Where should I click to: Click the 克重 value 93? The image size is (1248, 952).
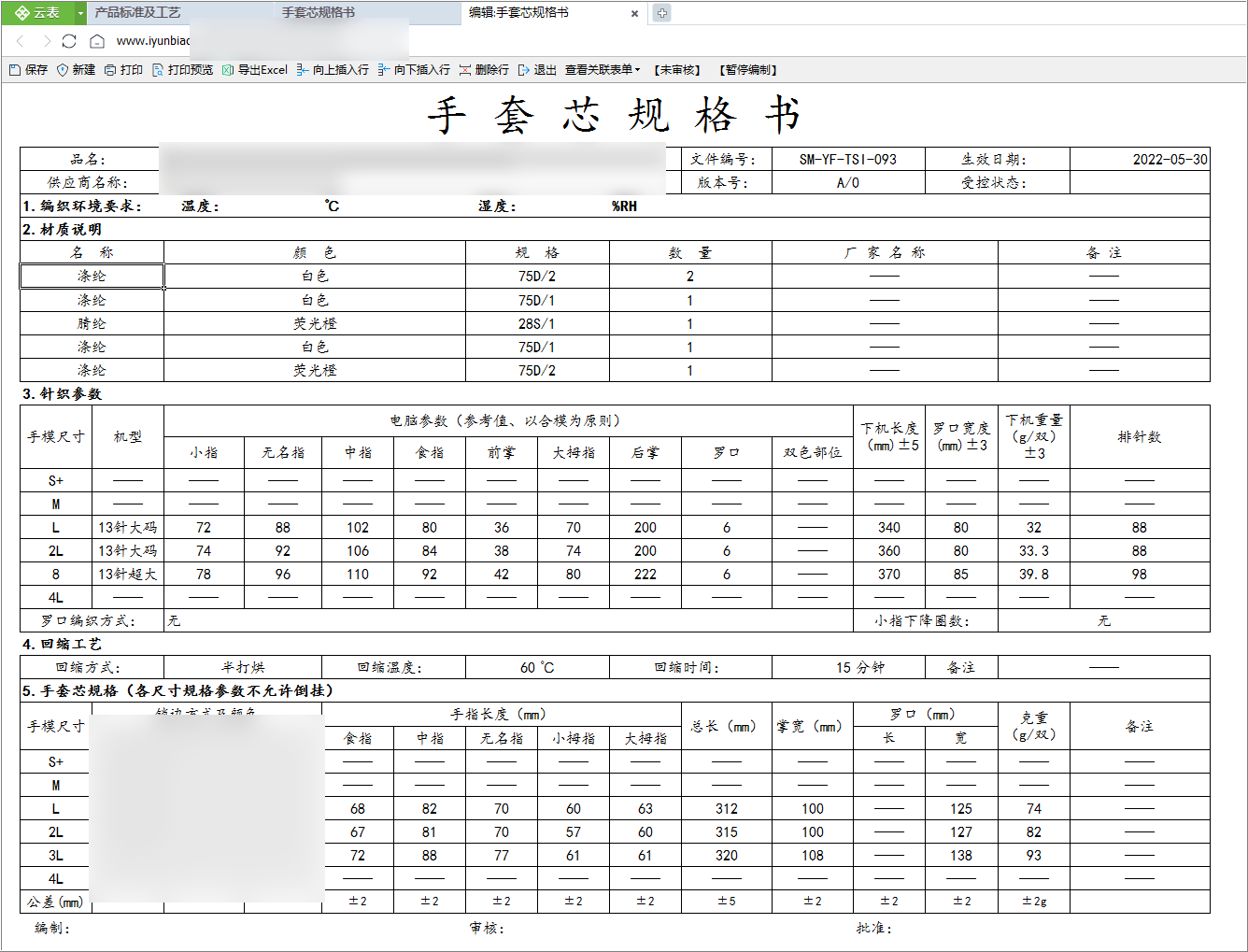coord(1033,856)
